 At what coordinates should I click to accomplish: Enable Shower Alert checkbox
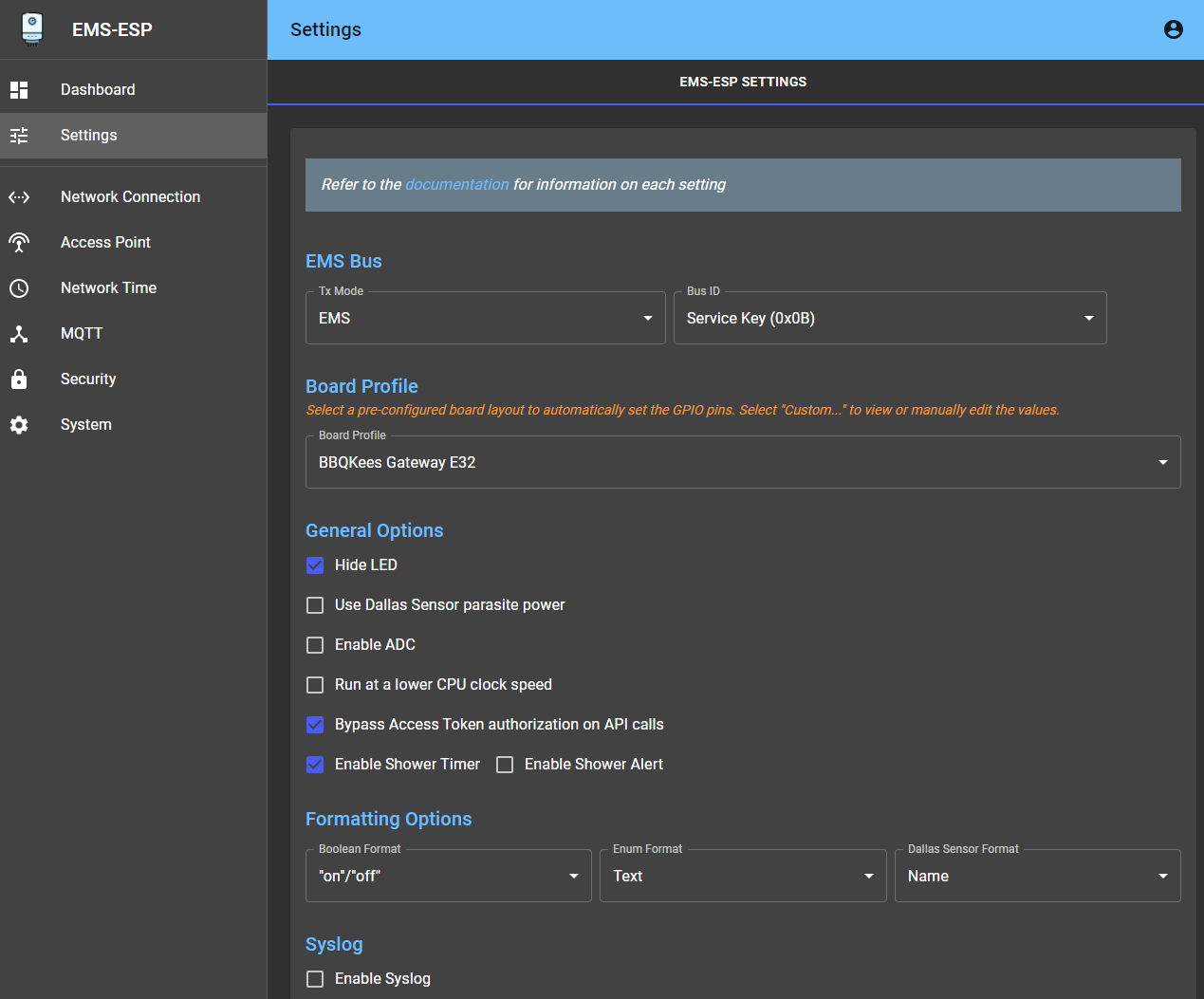tap(505, 765)
